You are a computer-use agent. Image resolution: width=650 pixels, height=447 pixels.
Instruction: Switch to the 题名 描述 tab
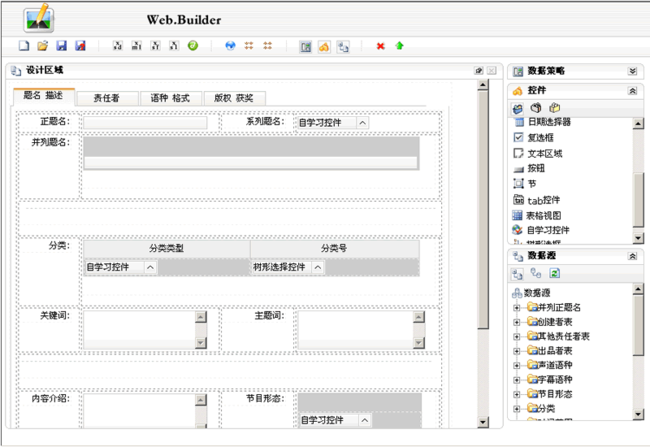pos(44,96)
